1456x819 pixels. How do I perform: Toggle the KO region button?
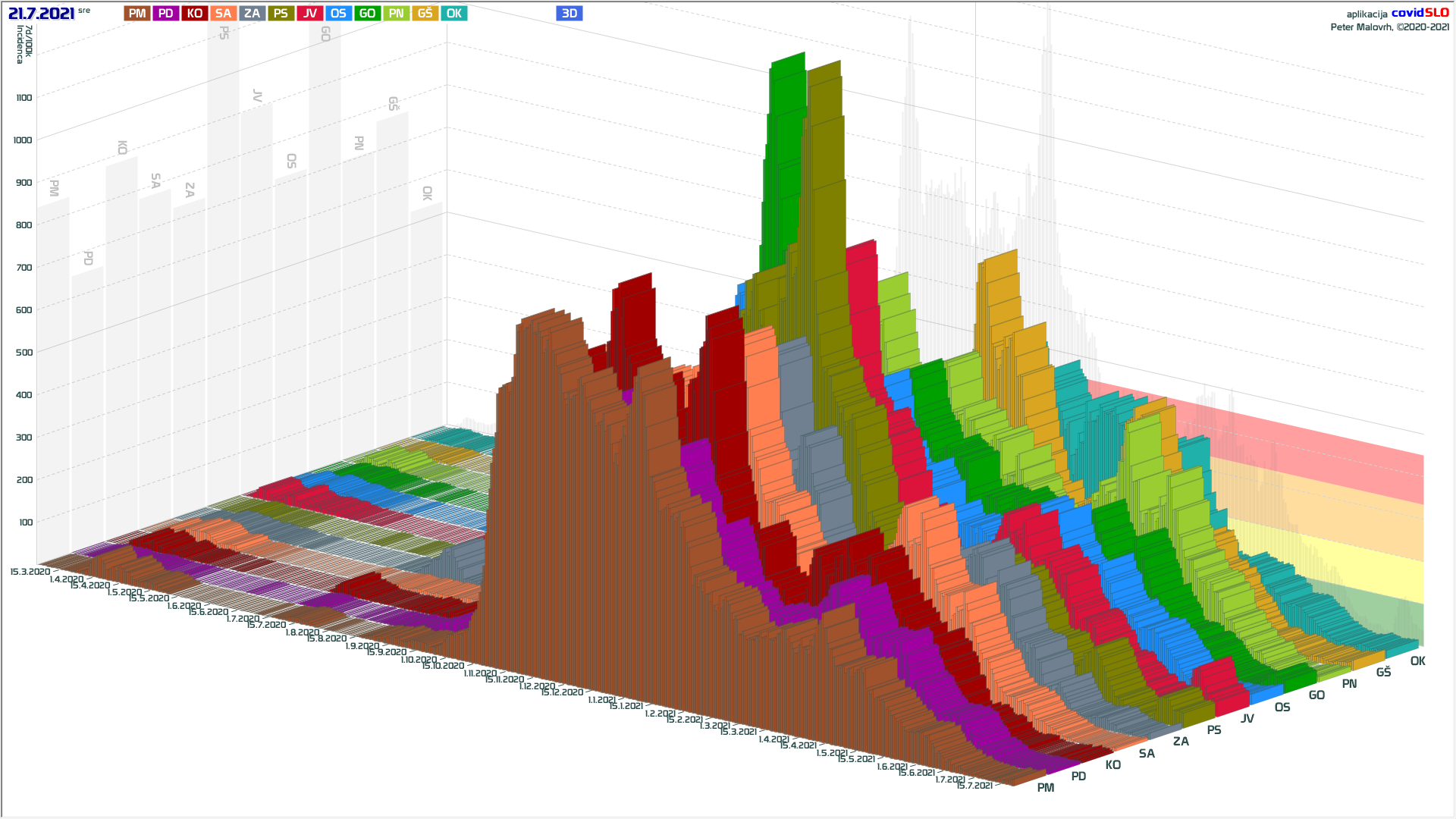195,14
